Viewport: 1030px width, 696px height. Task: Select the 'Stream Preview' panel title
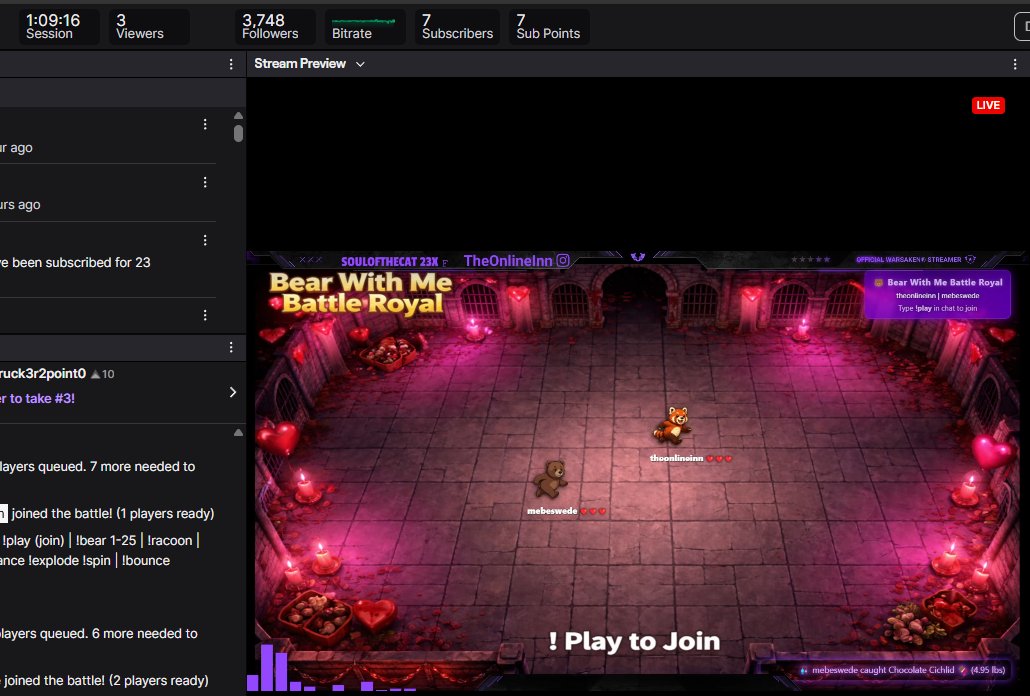point(300,64)
